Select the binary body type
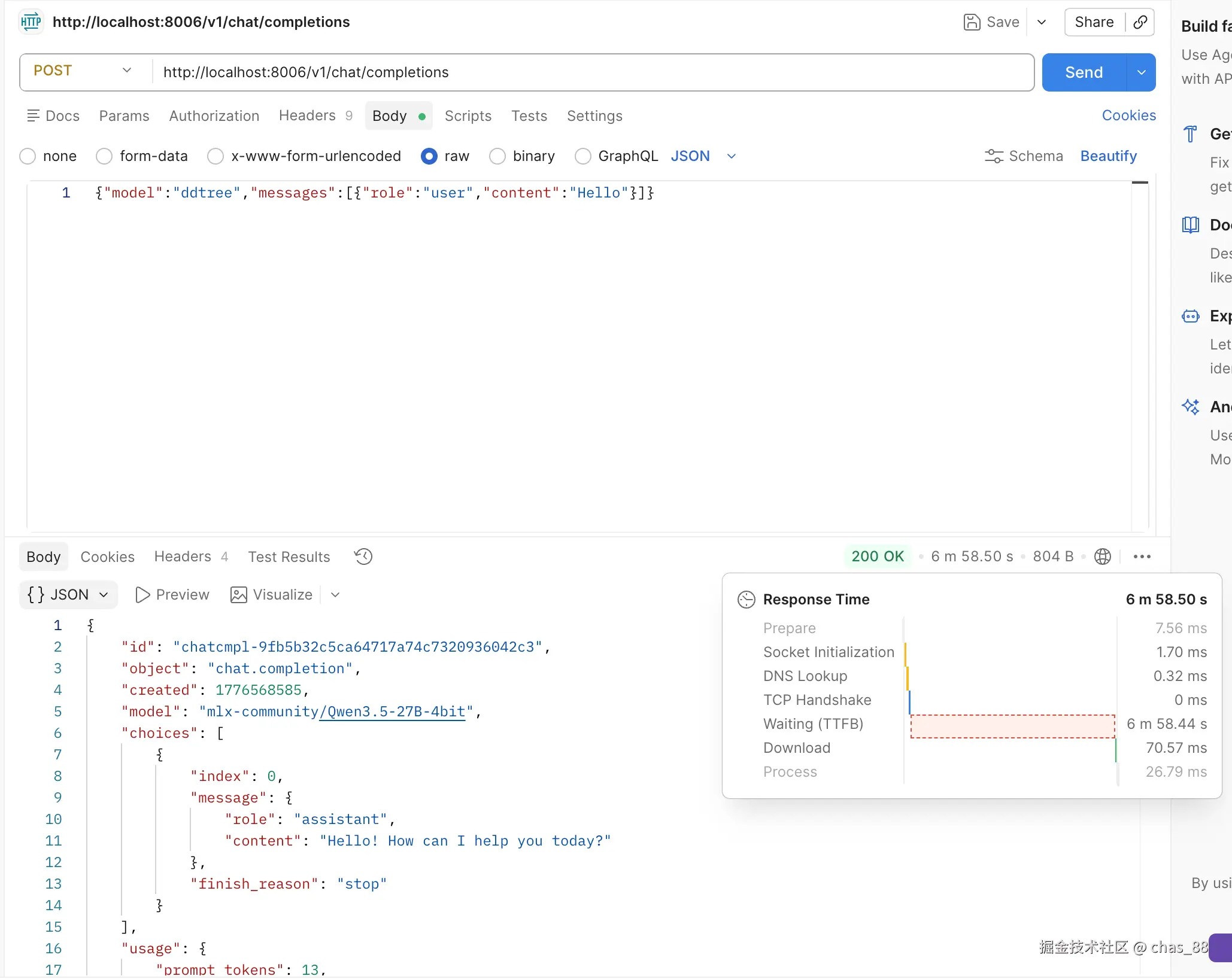 (x=497, y=156)
